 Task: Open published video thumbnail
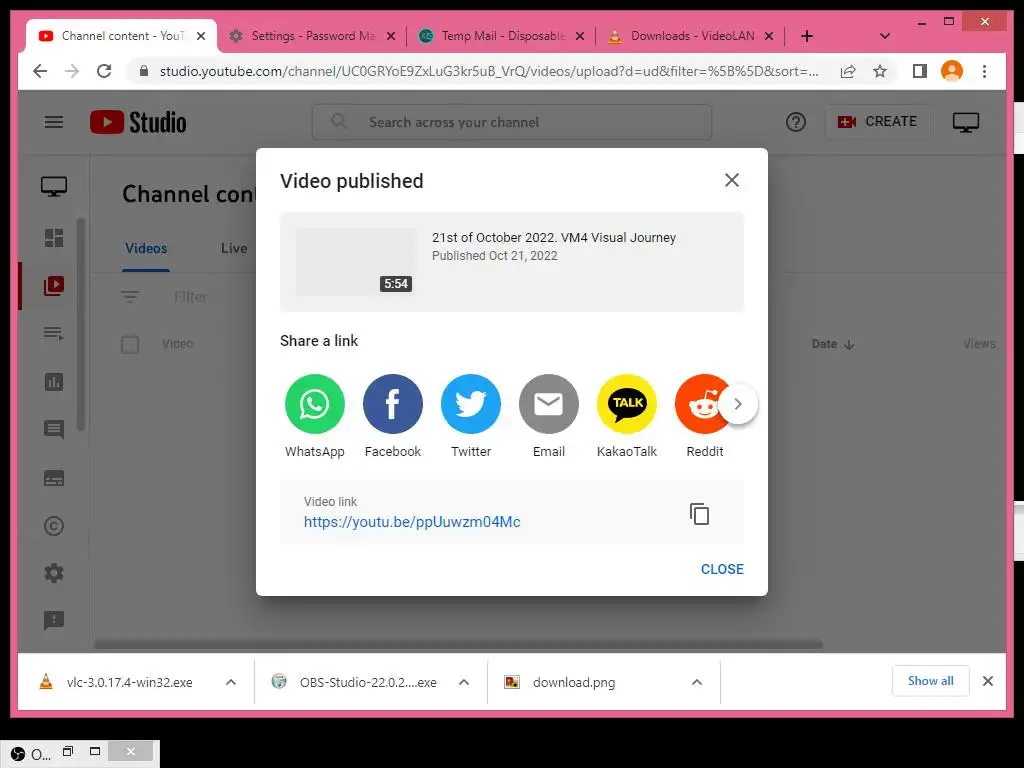[x=356, y=261]
